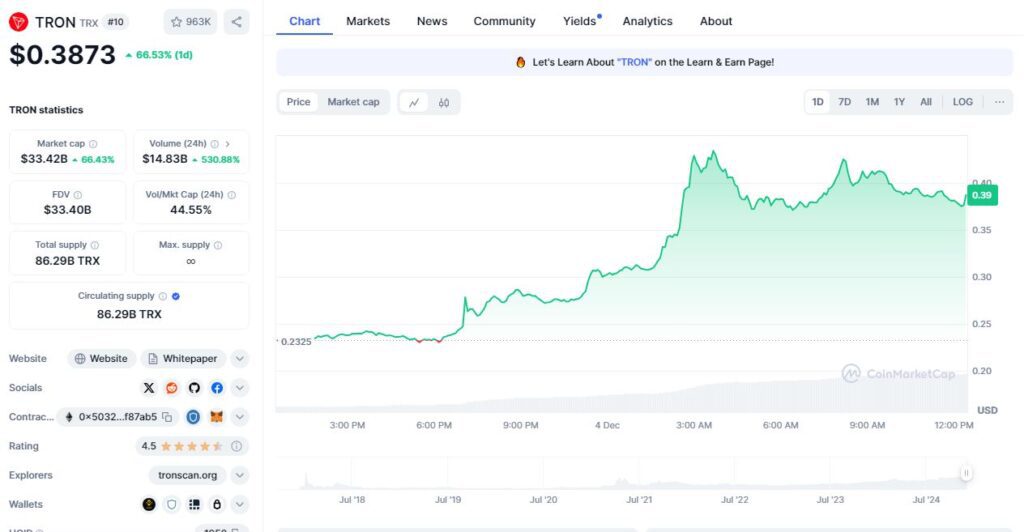
Task: Click Total supply info icon
Action: pos(95,245)
